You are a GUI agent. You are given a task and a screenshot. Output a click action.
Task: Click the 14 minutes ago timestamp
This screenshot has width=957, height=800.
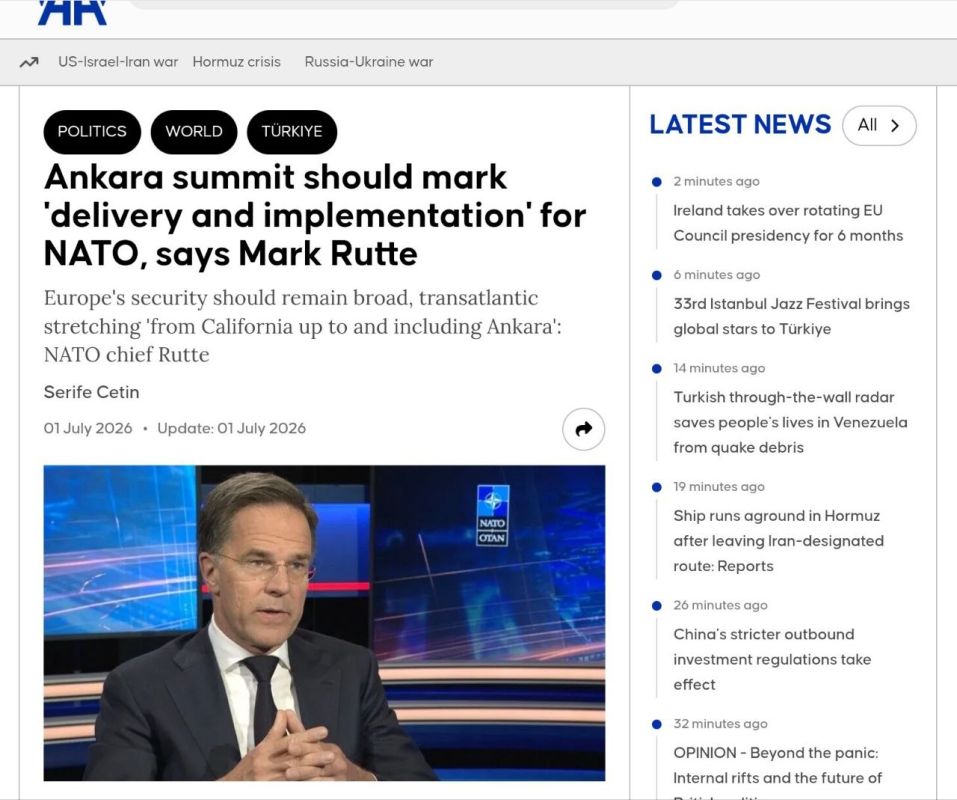pyautogui.click(x=719, y=368)
